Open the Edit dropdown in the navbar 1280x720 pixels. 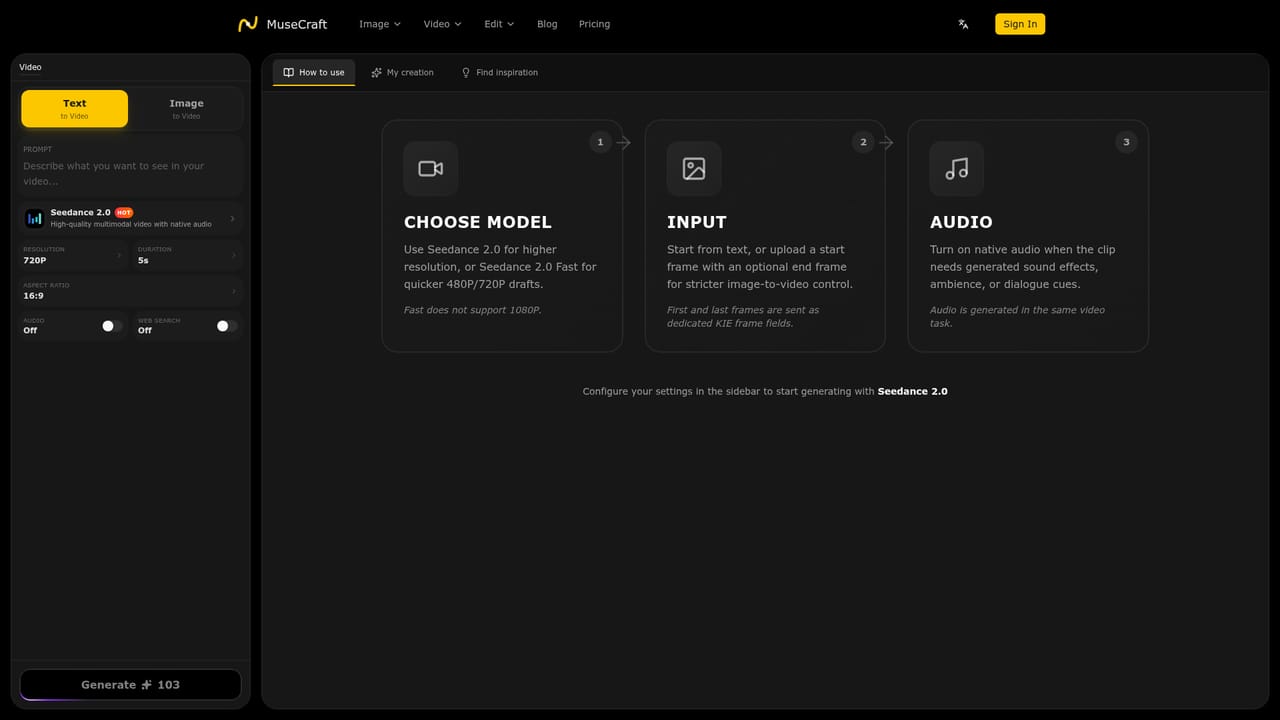point(499,24)
